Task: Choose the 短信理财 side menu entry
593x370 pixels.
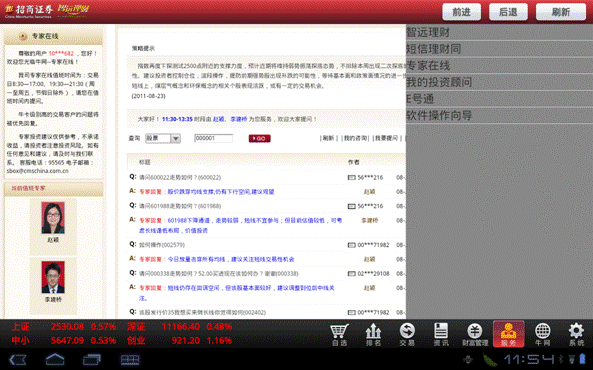Action: click(499, 49)
